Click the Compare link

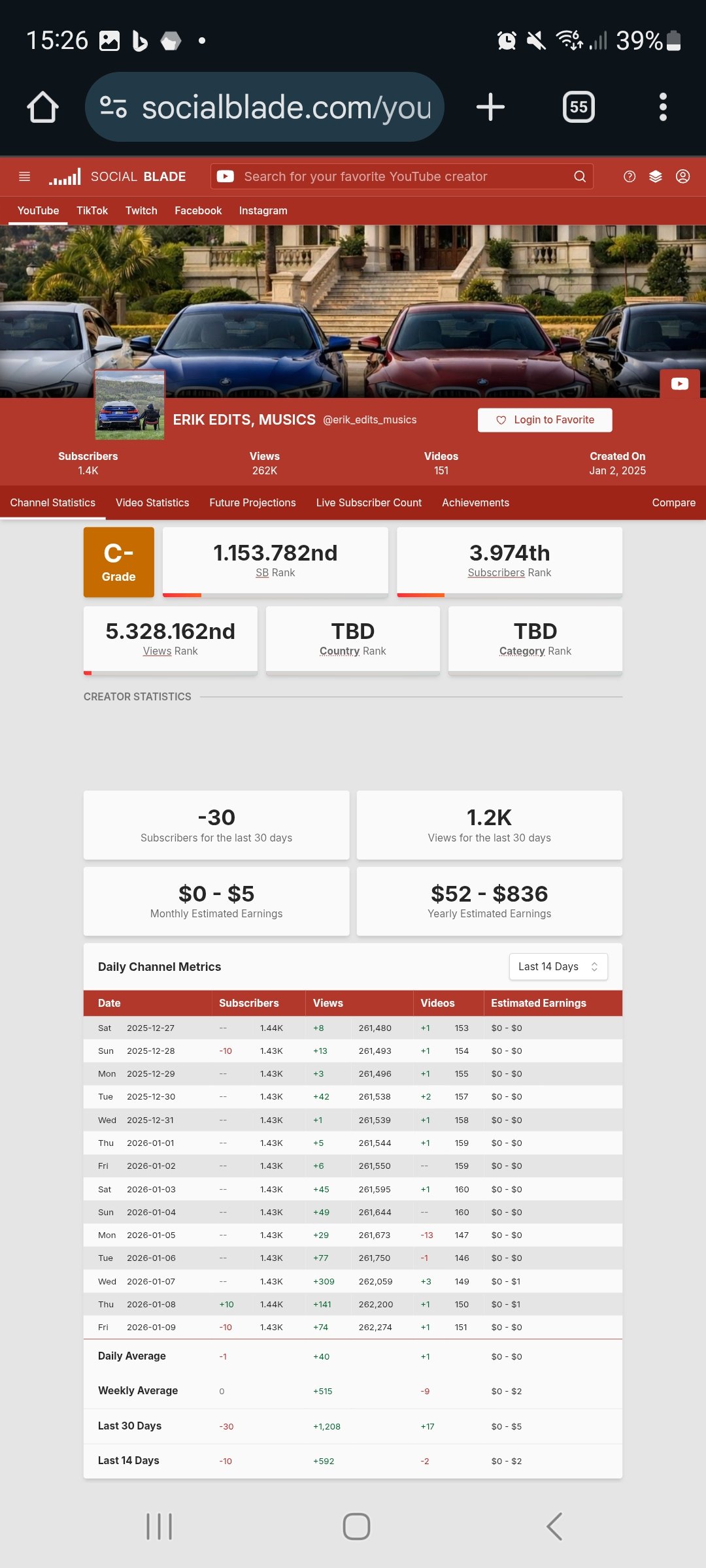pos(673,503)
